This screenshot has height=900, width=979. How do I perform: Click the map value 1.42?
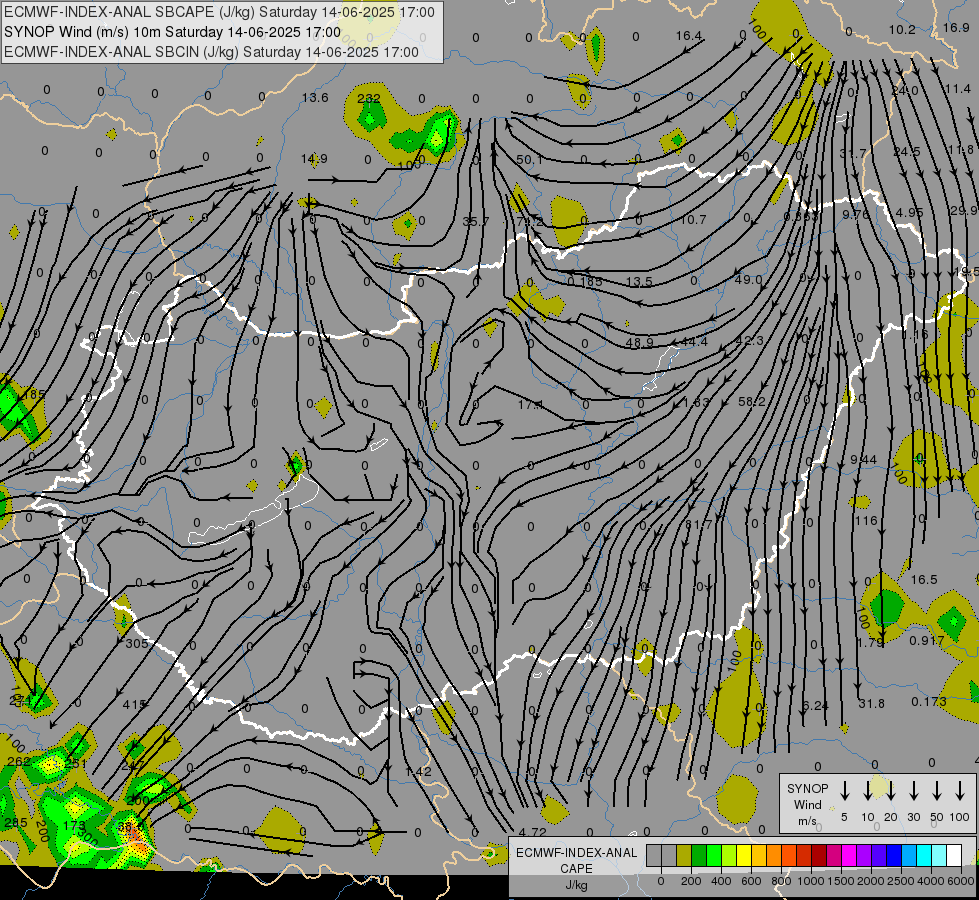pos(418,771)
